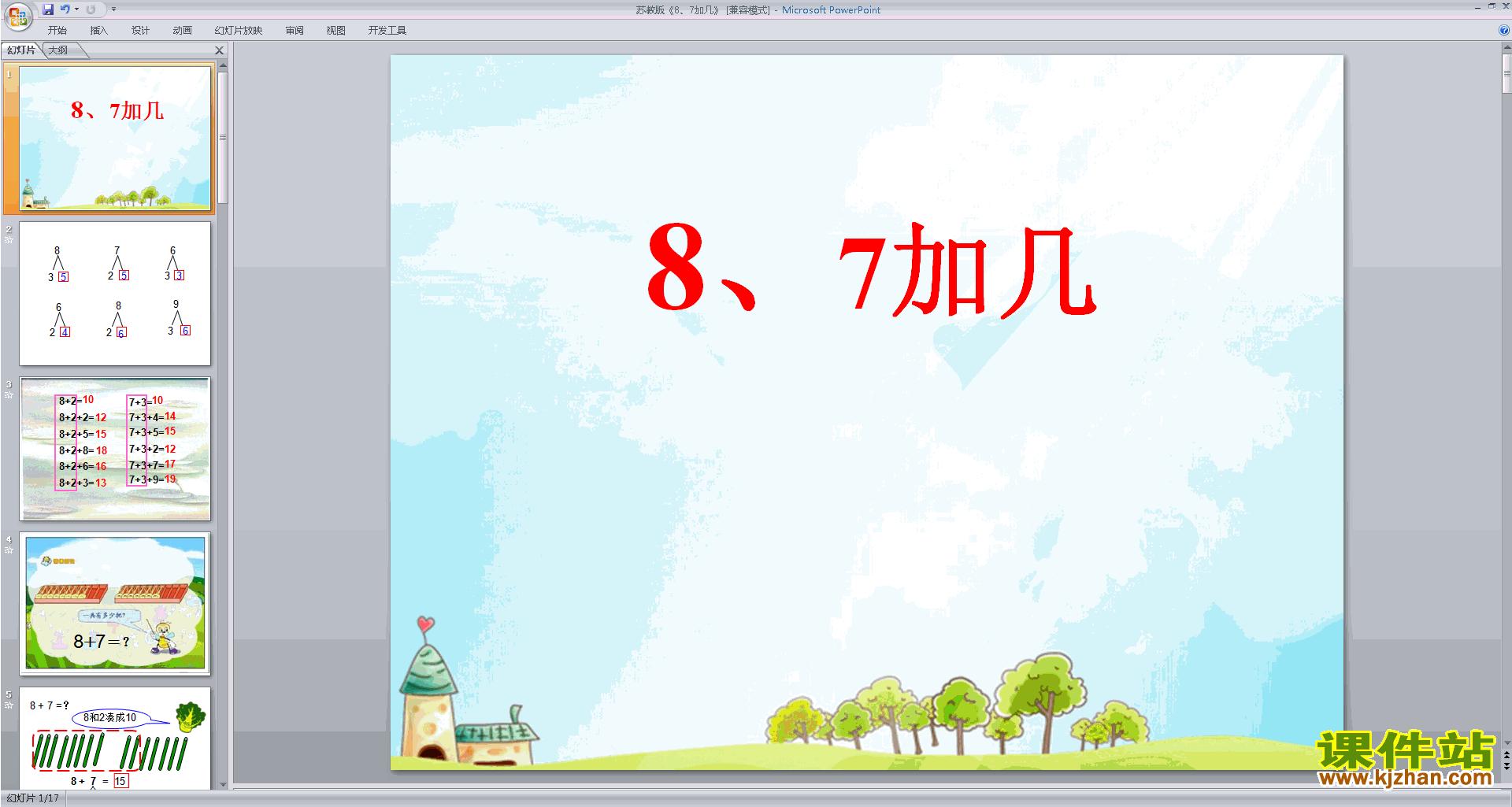The image size is (1512, 807).
Task: Click the thumbnail pane scrollbar handle
Action: [x=223, y=137]
